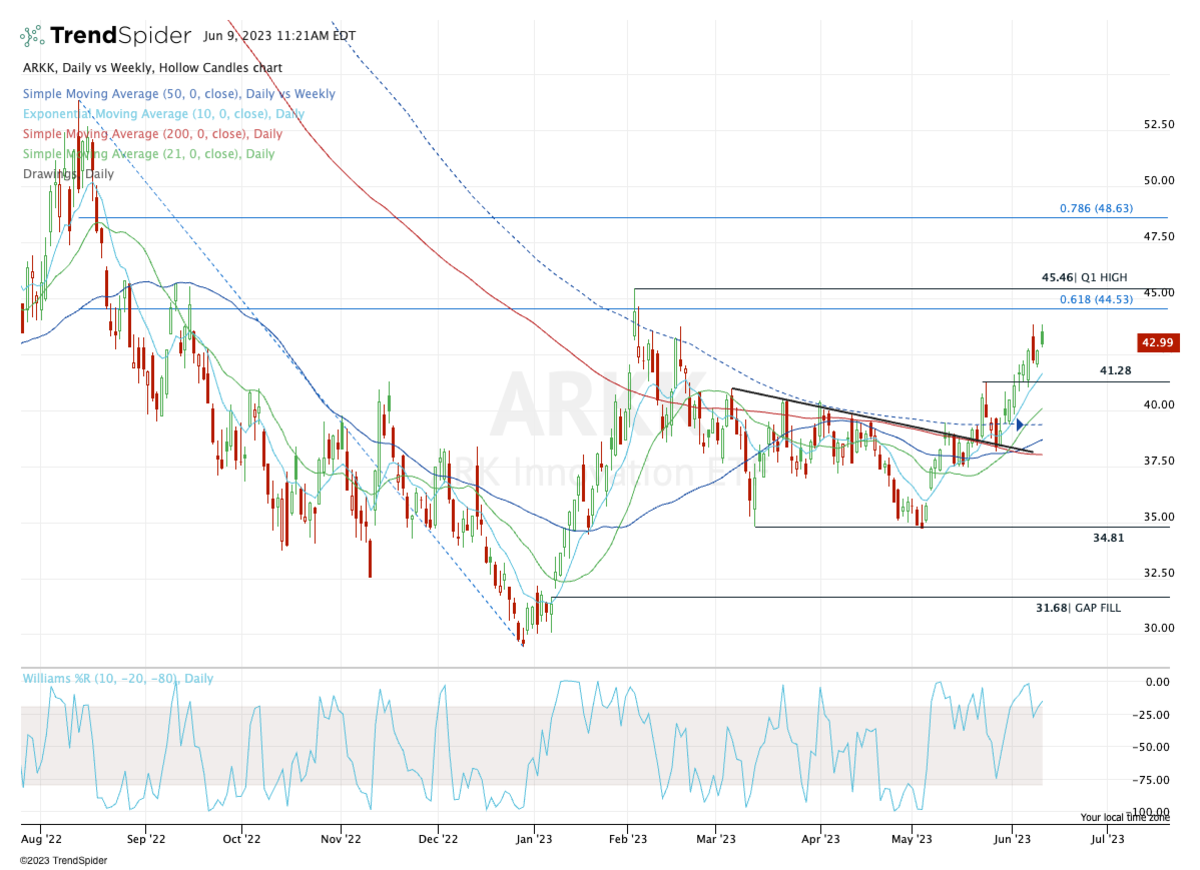Click the TrendSpider logo icon
This screenshot has width=1200, height=870.
pos(33,36)
